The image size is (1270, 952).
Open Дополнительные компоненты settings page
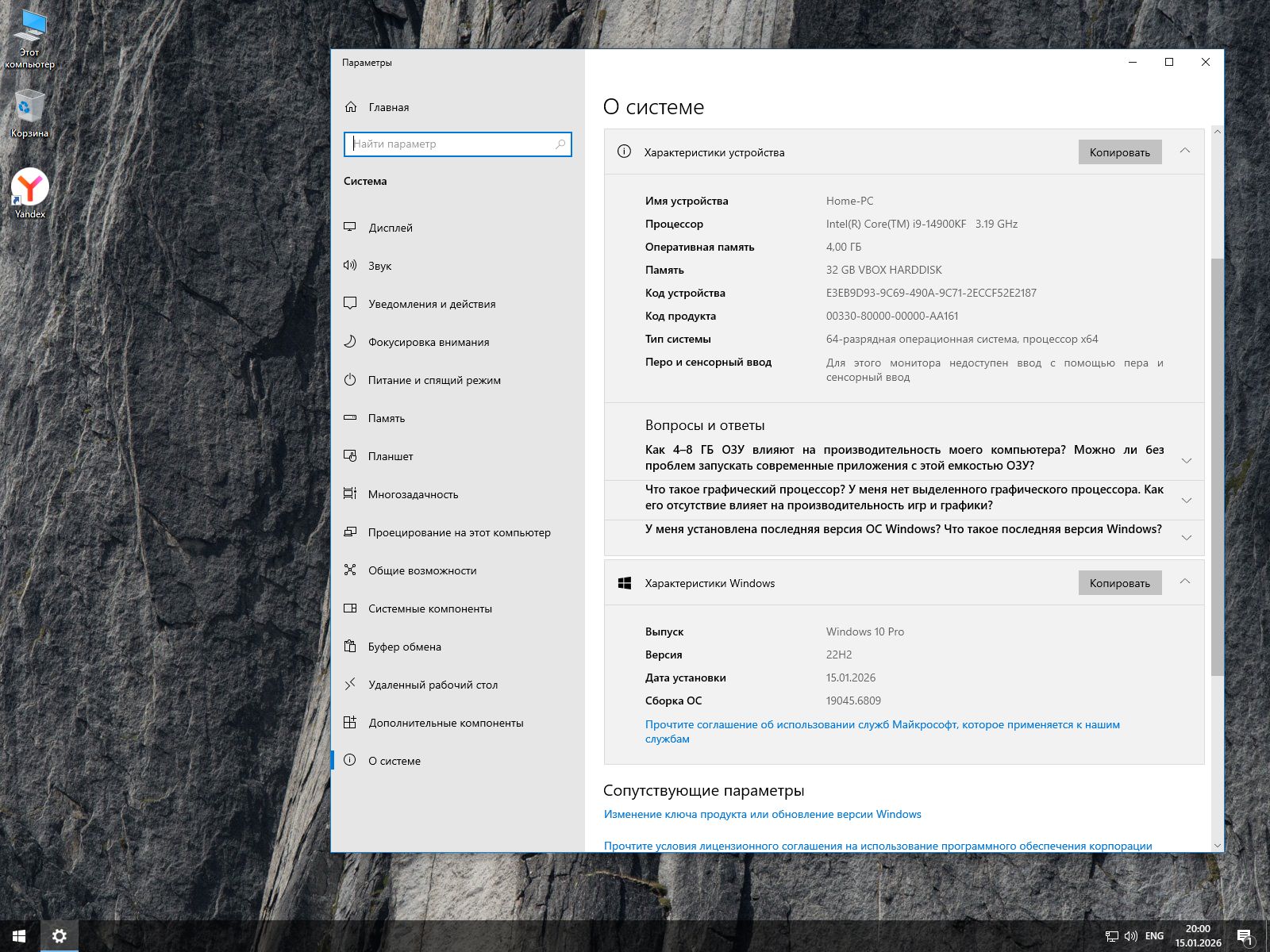coord(445,723)
